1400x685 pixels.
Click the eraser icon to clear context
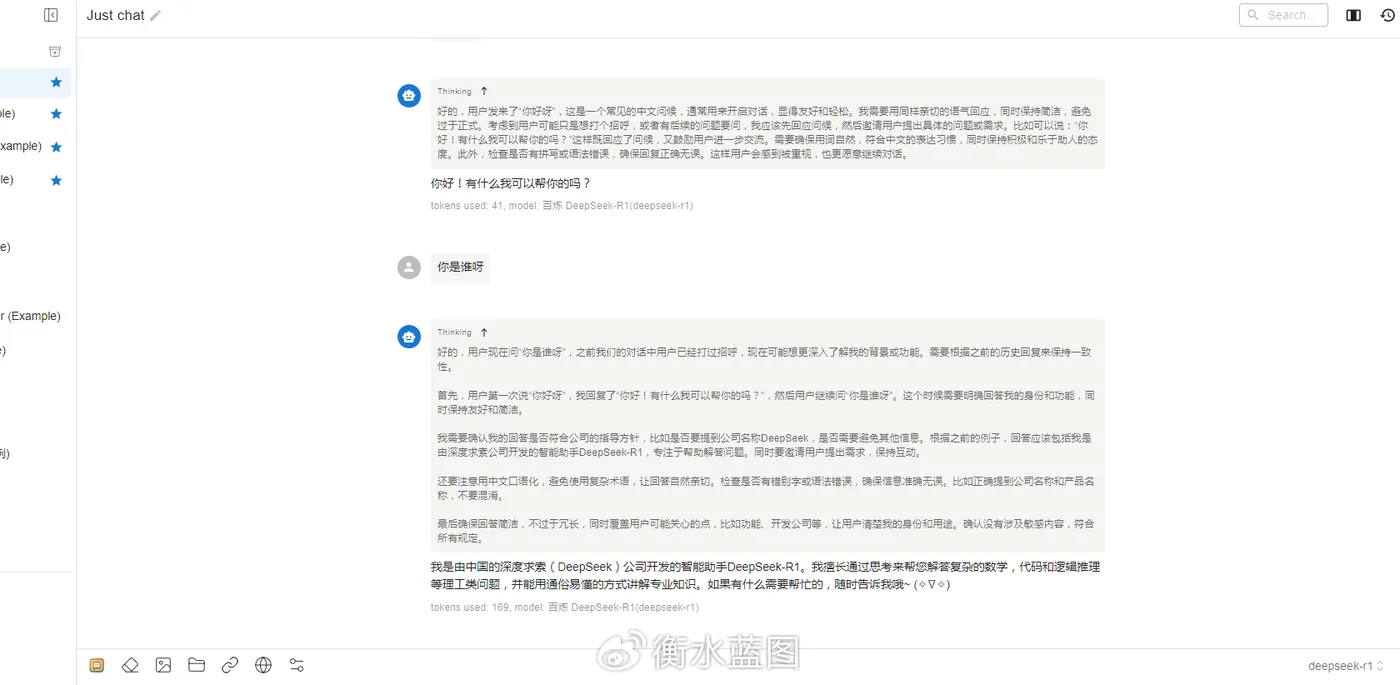pyautogui.click(x=130, y=665)
